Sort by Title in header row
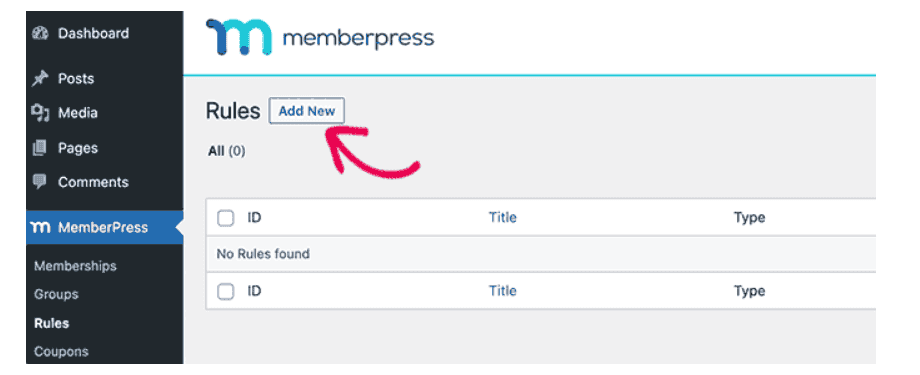 click(x=503, y=218)
